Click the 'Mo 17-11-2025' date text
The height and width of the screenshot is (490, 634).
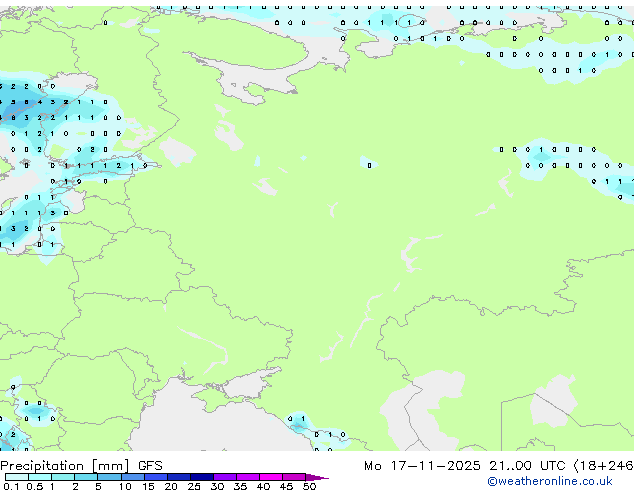click(422, 466)
